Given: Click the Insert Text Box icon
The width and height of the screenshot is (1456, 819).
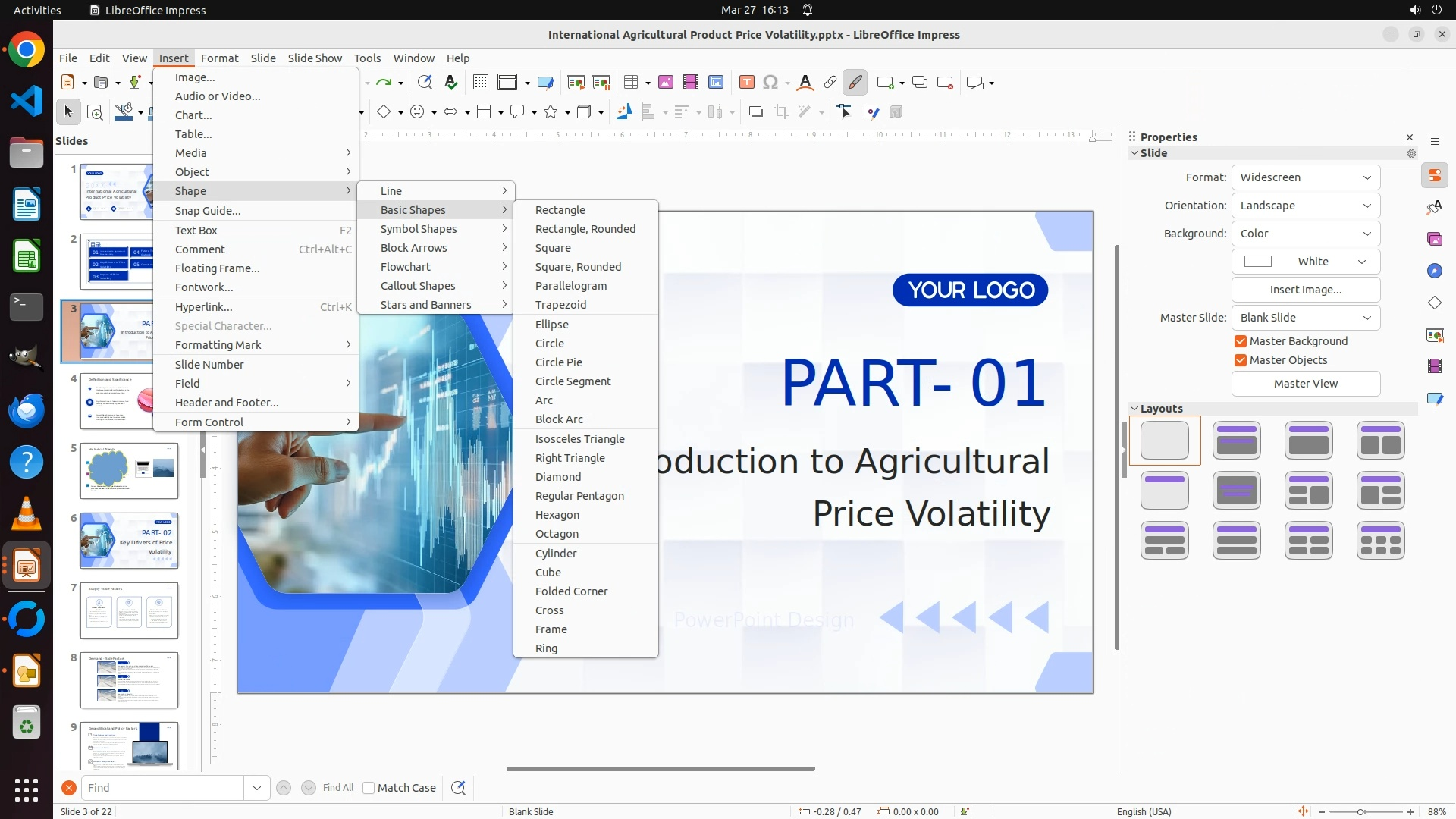Looking at the screenshot, I should pos(746,83).
